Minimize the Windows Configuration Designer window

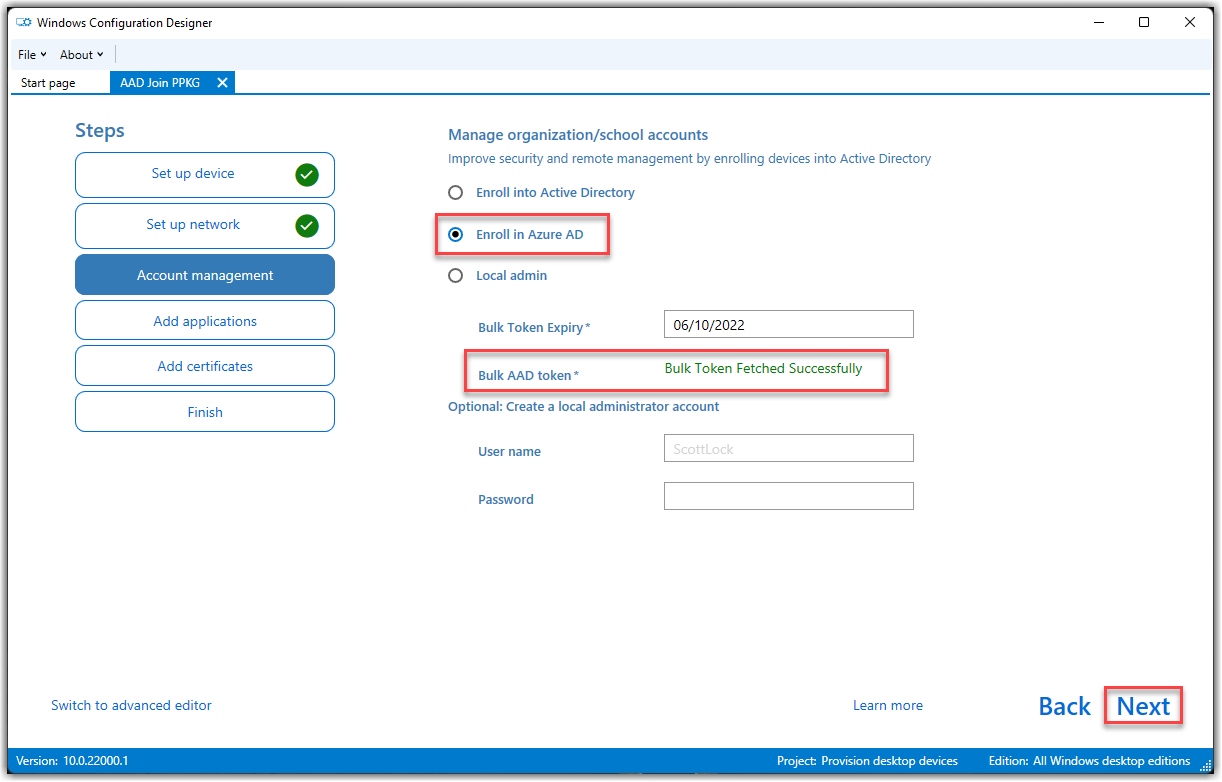click(x=1098, y=22)
